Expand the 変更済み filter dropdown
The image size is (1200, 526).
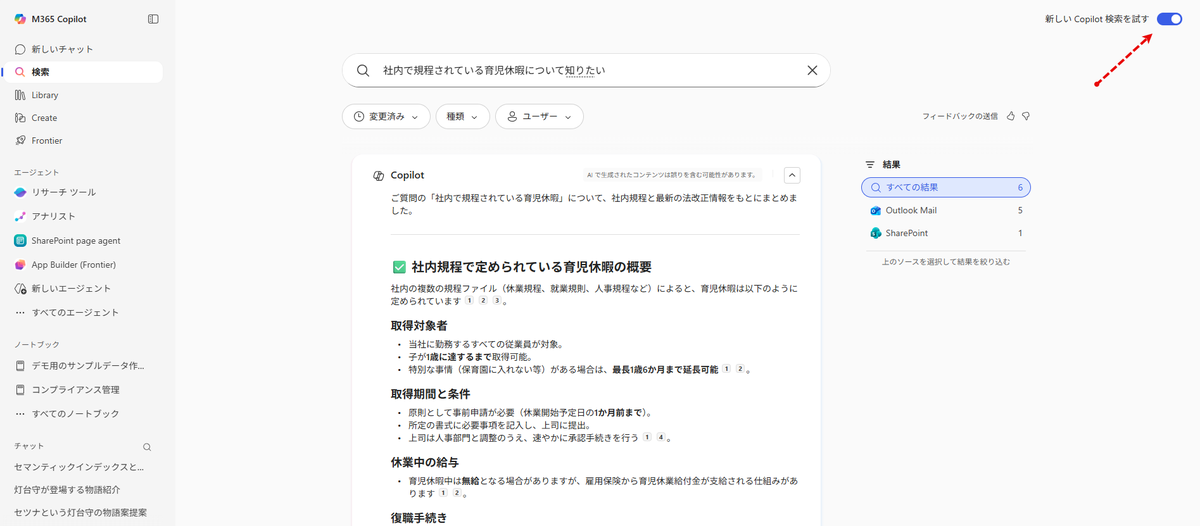[x=386, y=117]
